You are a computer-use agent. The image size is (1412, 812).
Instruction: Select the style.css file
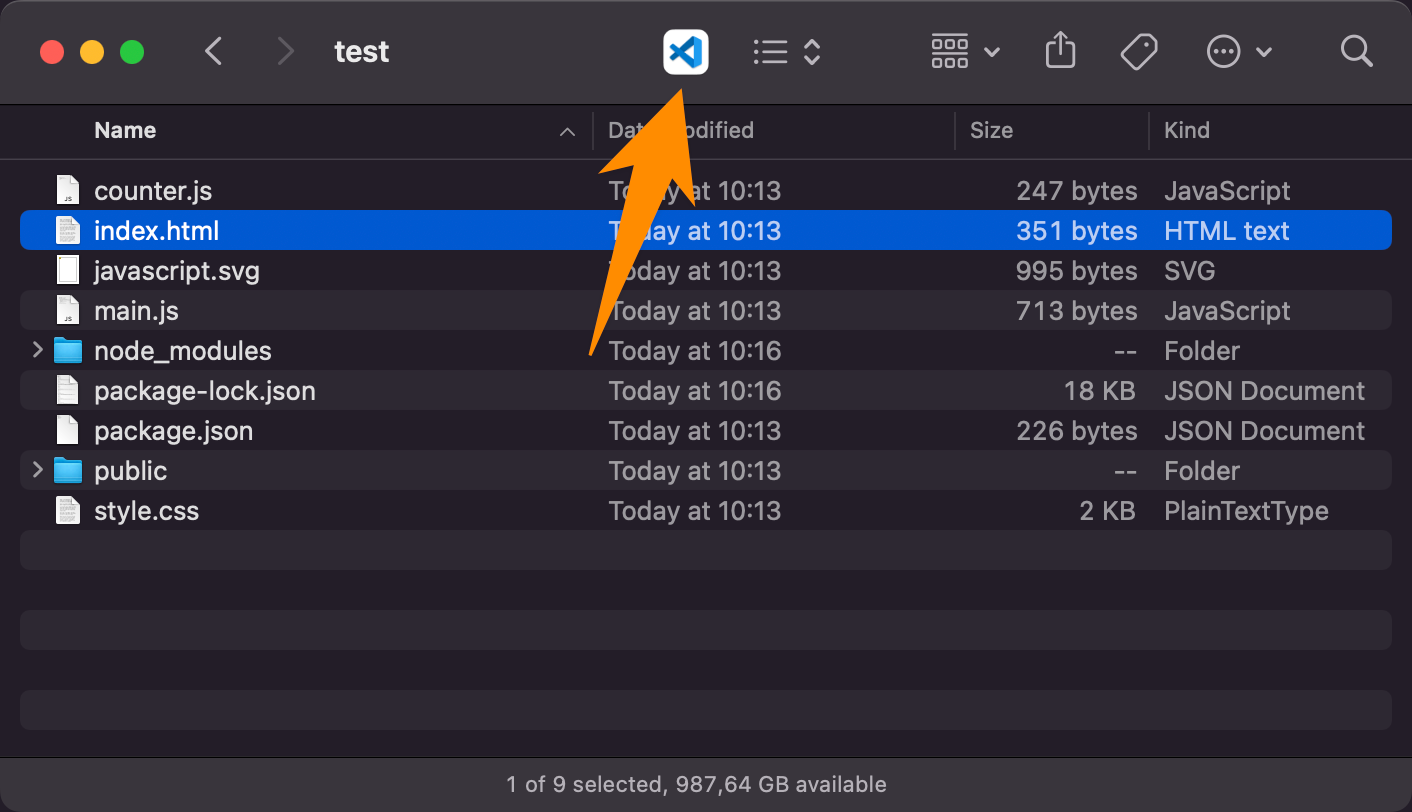pyautogui.click(x=146, y=511)
